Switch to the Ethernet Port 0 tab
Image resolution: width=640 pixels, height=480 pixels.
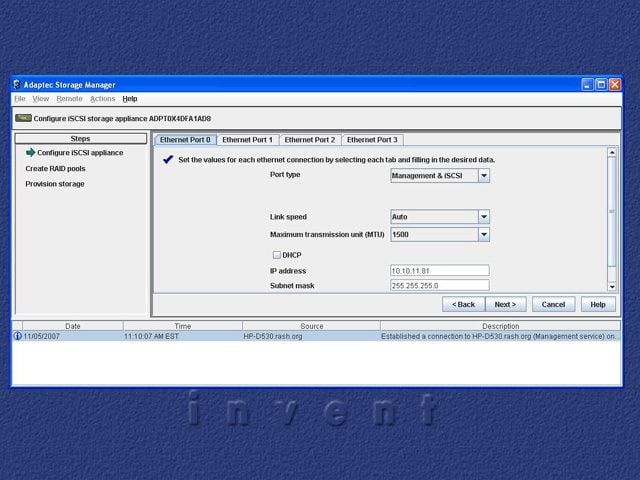[185, 140]
